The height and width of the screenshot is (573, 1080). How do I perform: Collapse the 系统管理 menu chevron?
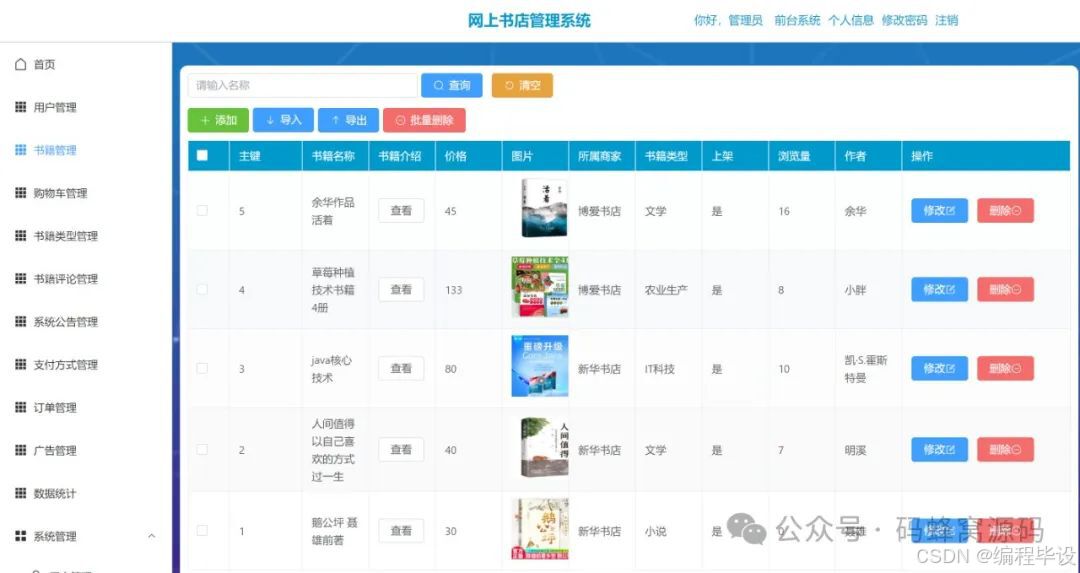click(x=152, y=536)
